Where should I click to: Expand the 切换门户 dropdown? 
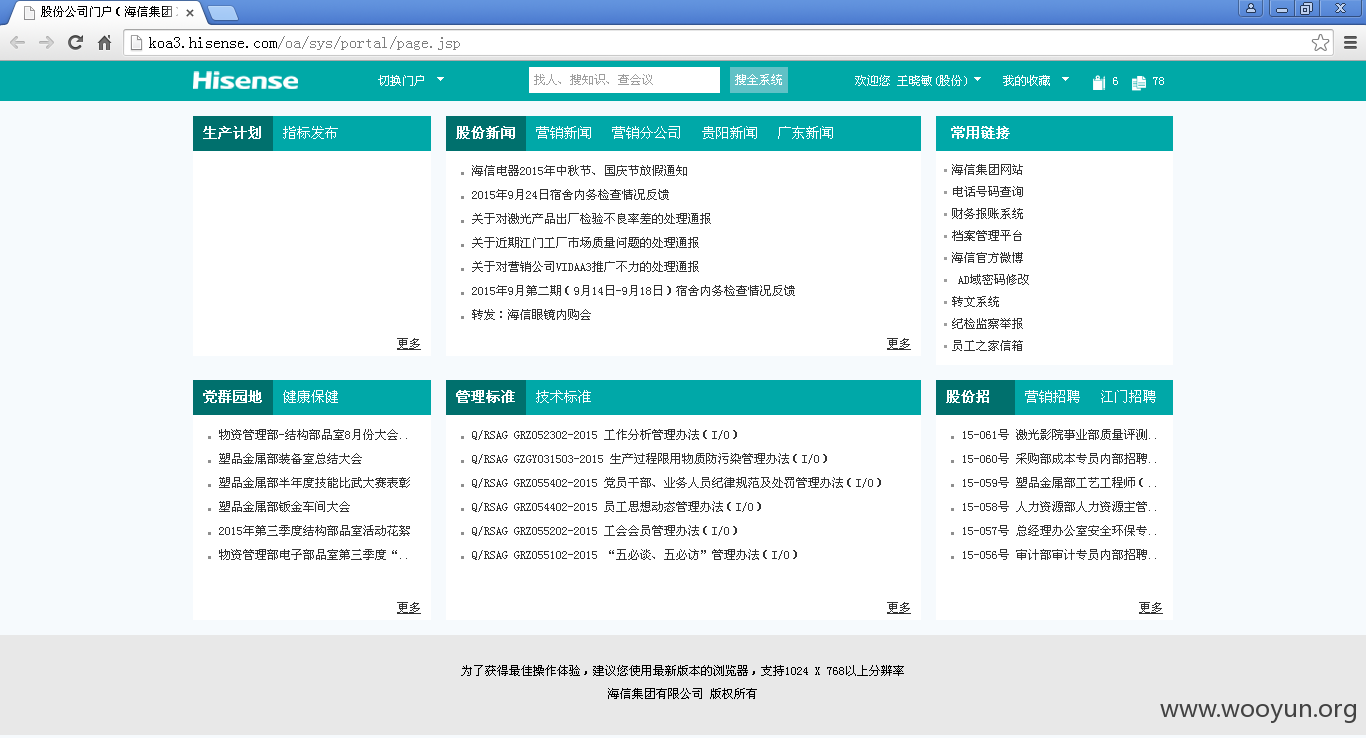[411, 80]
